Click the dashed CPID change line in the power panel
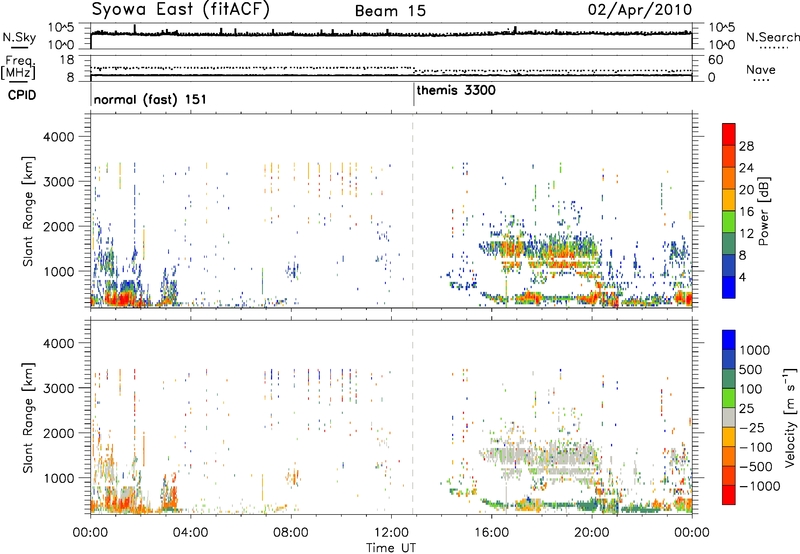Image resolution: width=800 pixels, height=554 pixels. tap(413, 211)
